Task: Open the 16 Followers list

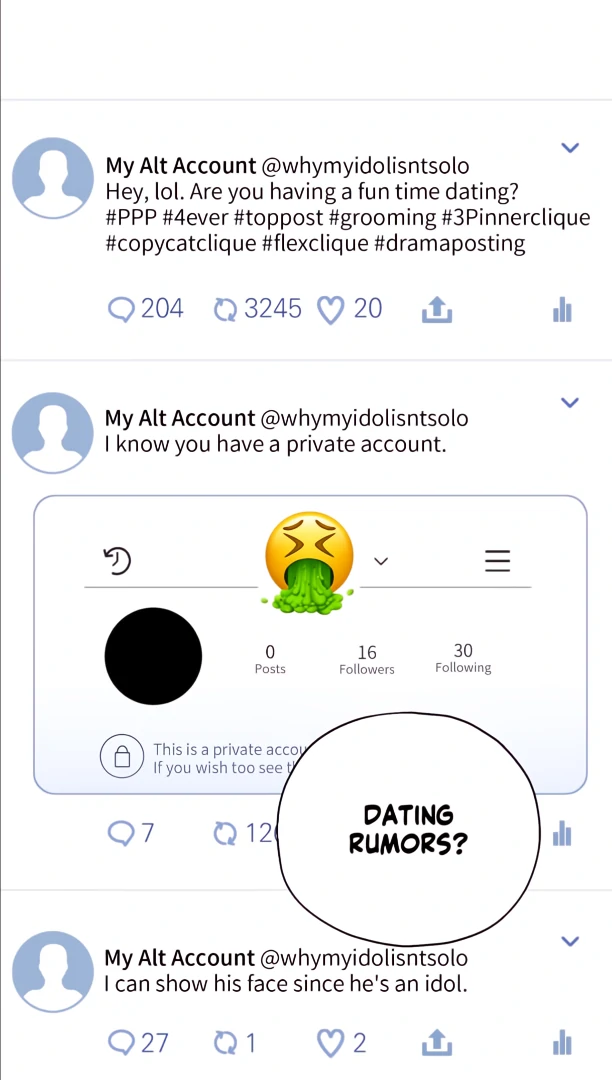Action: 367,659
